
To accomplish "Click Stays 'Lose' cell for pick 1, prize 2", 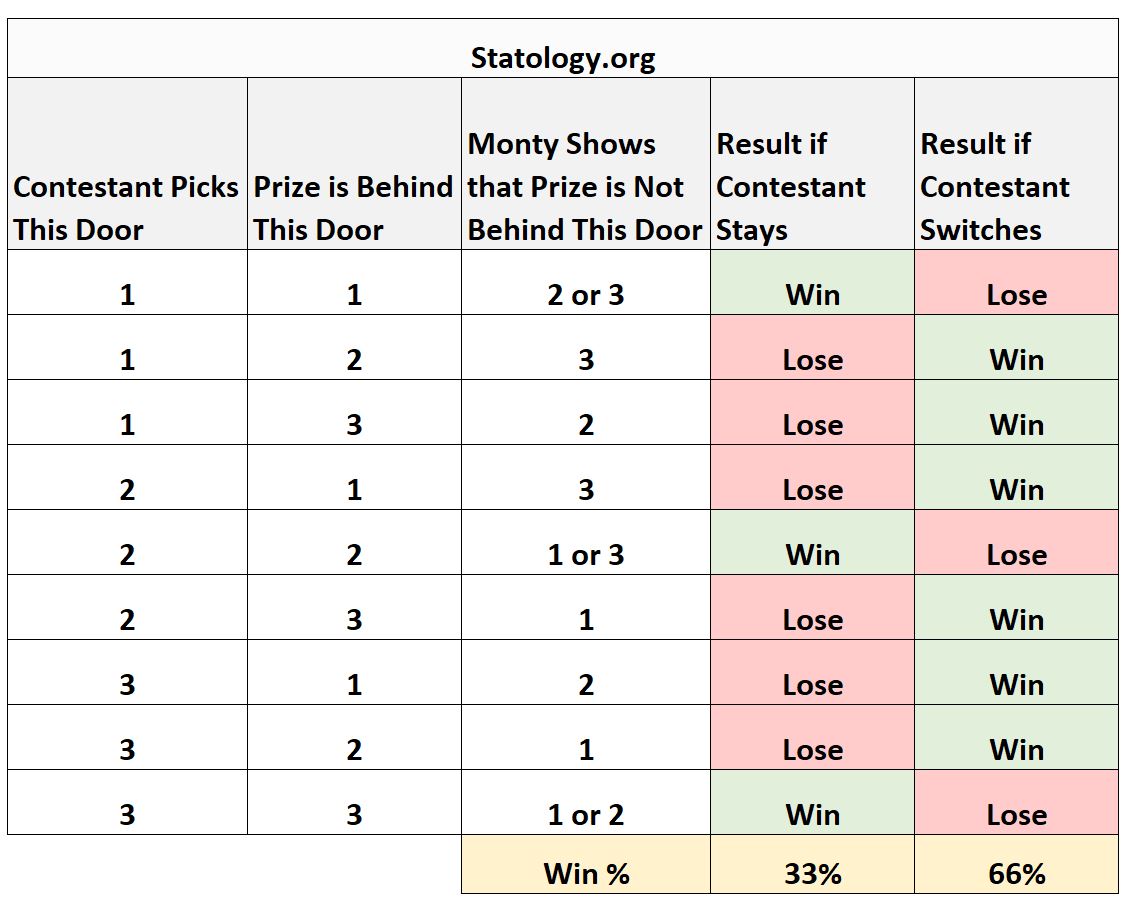I will [812, 347].
